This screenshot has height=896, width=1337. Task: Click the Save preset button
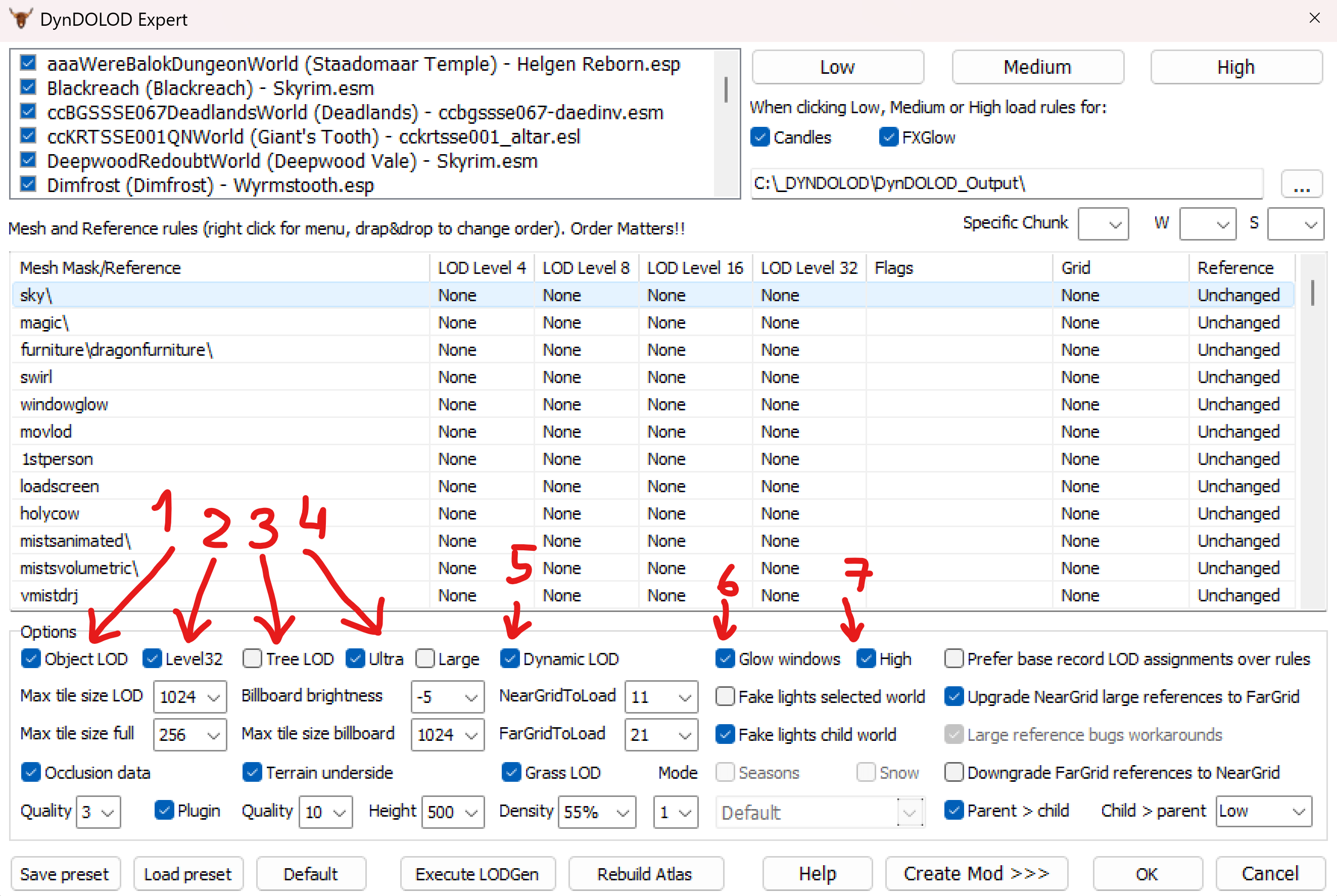tap(65, 874)
